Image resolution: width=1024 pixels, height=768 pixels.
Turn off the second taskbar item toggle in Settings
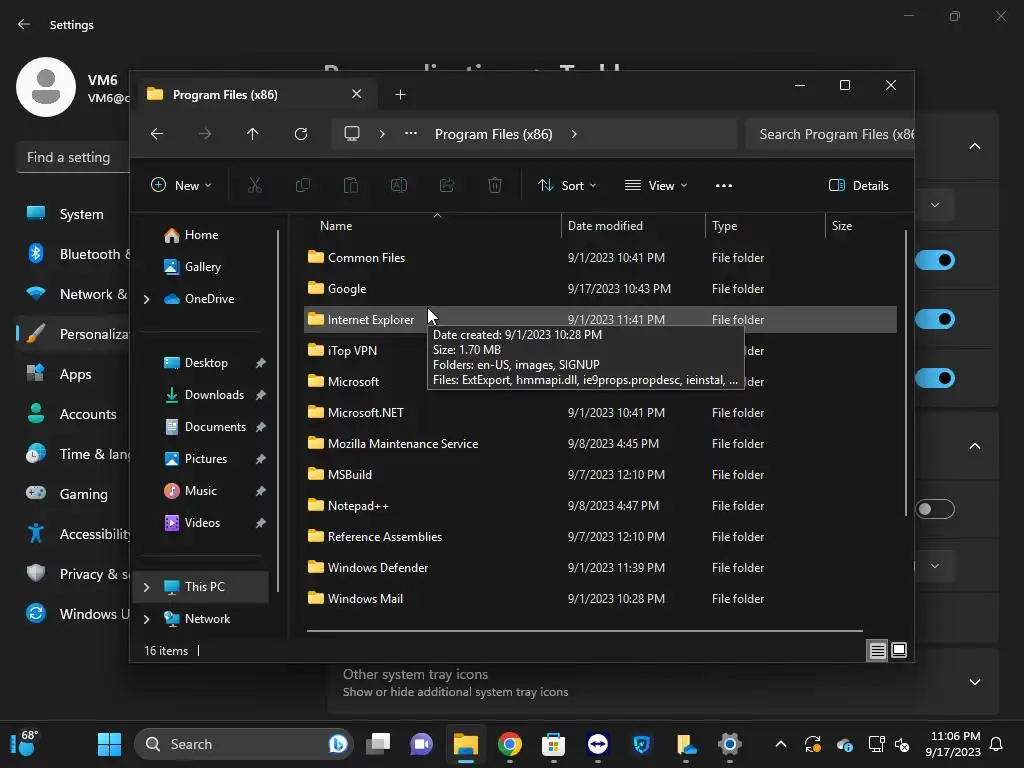935,319
